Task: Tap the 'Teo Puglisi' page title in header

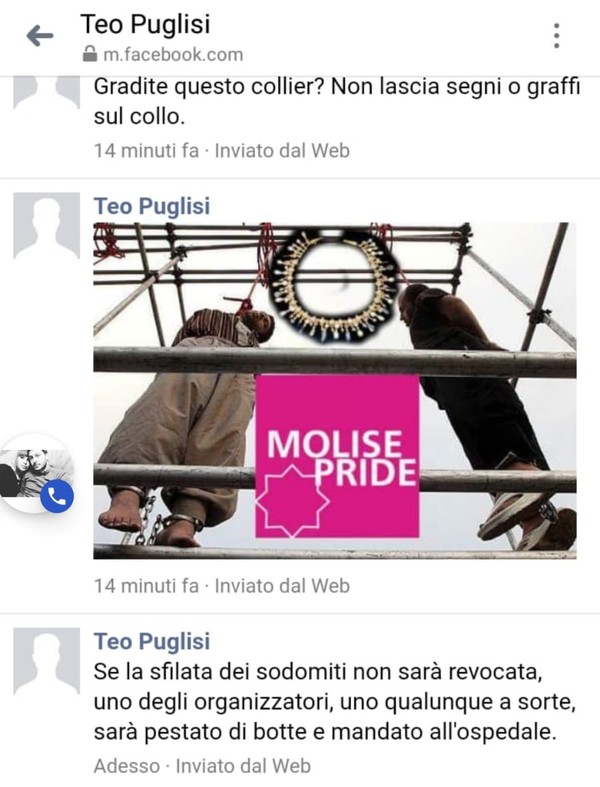Action: 146,24
